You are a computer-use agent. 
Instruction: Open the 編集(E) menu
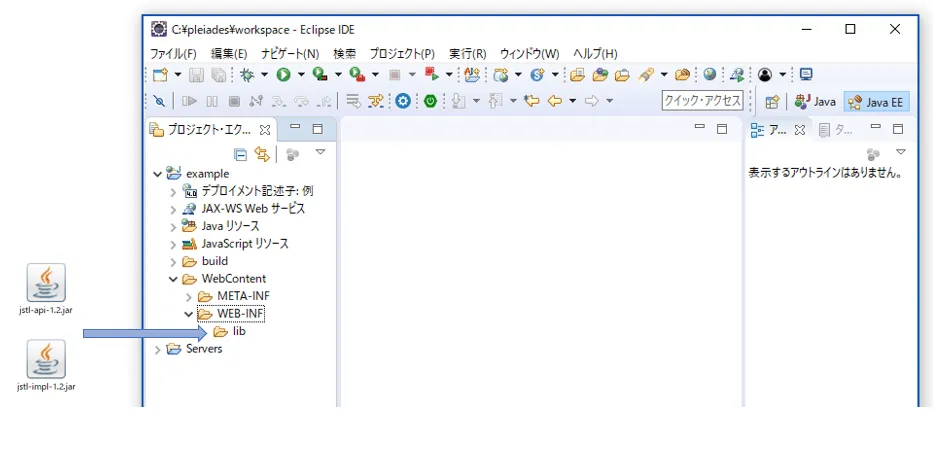pyautogui.click(x=229, y=53)
